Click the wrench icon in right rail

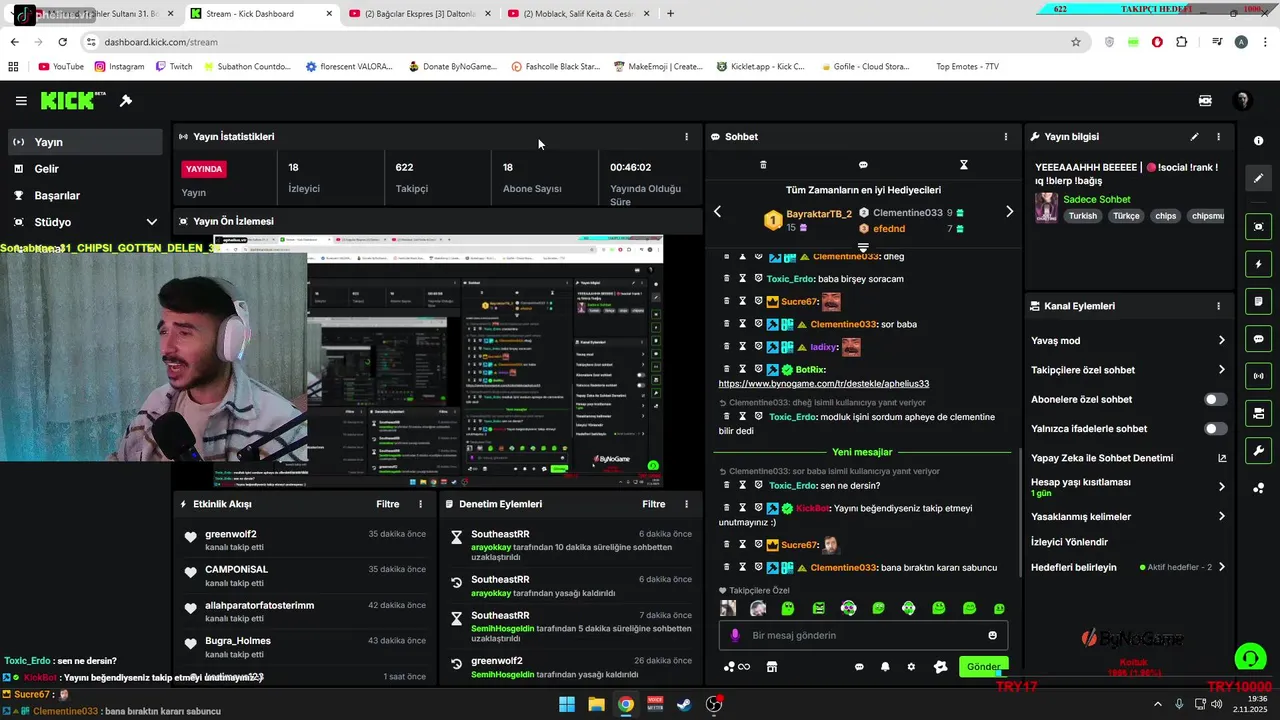point(1258,451)
